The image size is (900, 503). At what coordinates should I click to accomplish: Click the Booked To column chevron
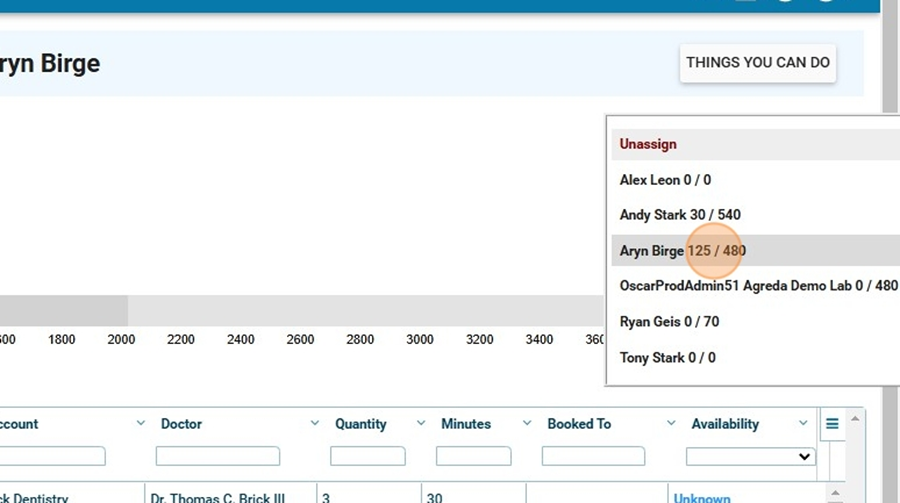671,424
